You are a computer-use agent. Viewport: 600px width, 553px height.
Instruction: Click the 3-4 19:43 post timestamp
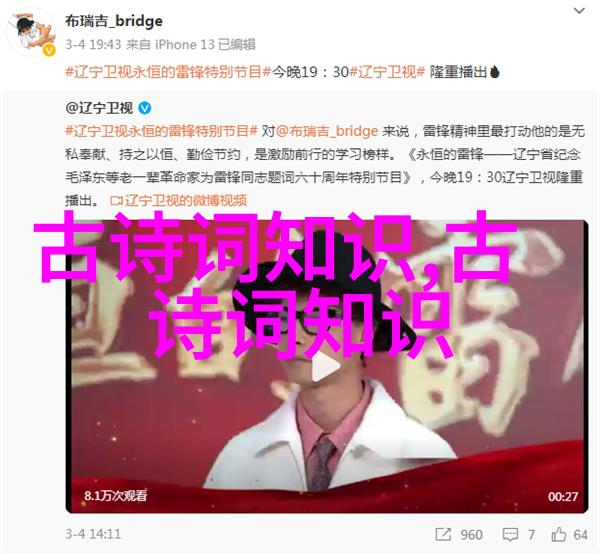(93, 45)
